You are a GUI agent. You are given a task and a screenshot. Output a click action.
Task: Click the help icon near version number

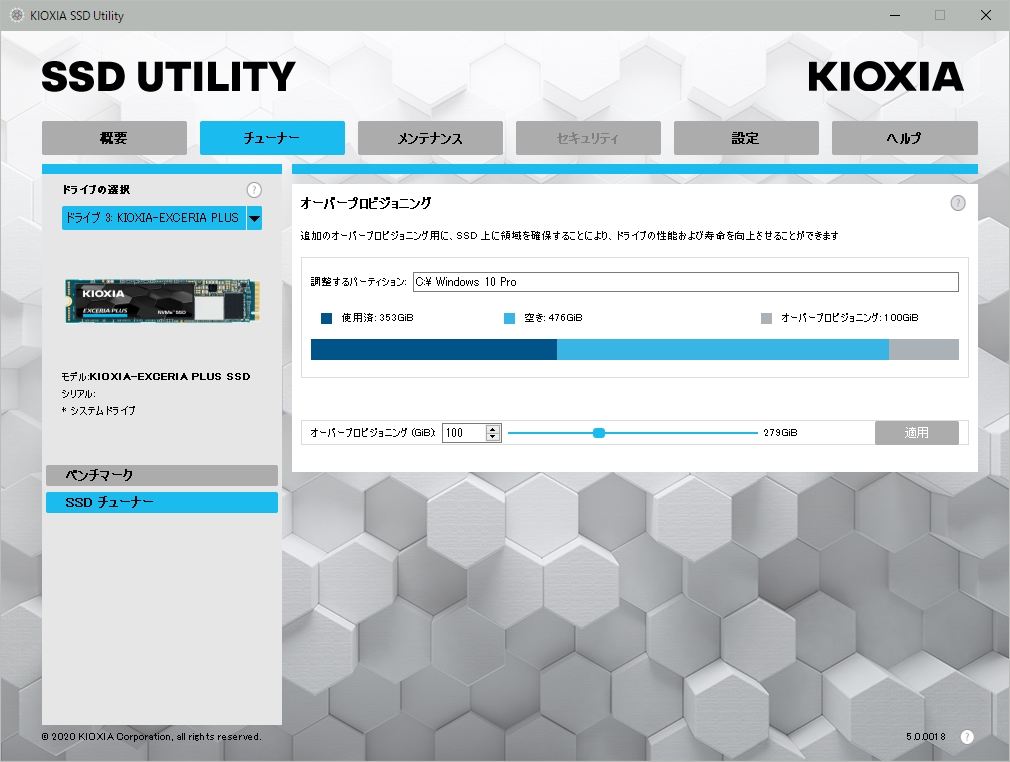[967, 737]
